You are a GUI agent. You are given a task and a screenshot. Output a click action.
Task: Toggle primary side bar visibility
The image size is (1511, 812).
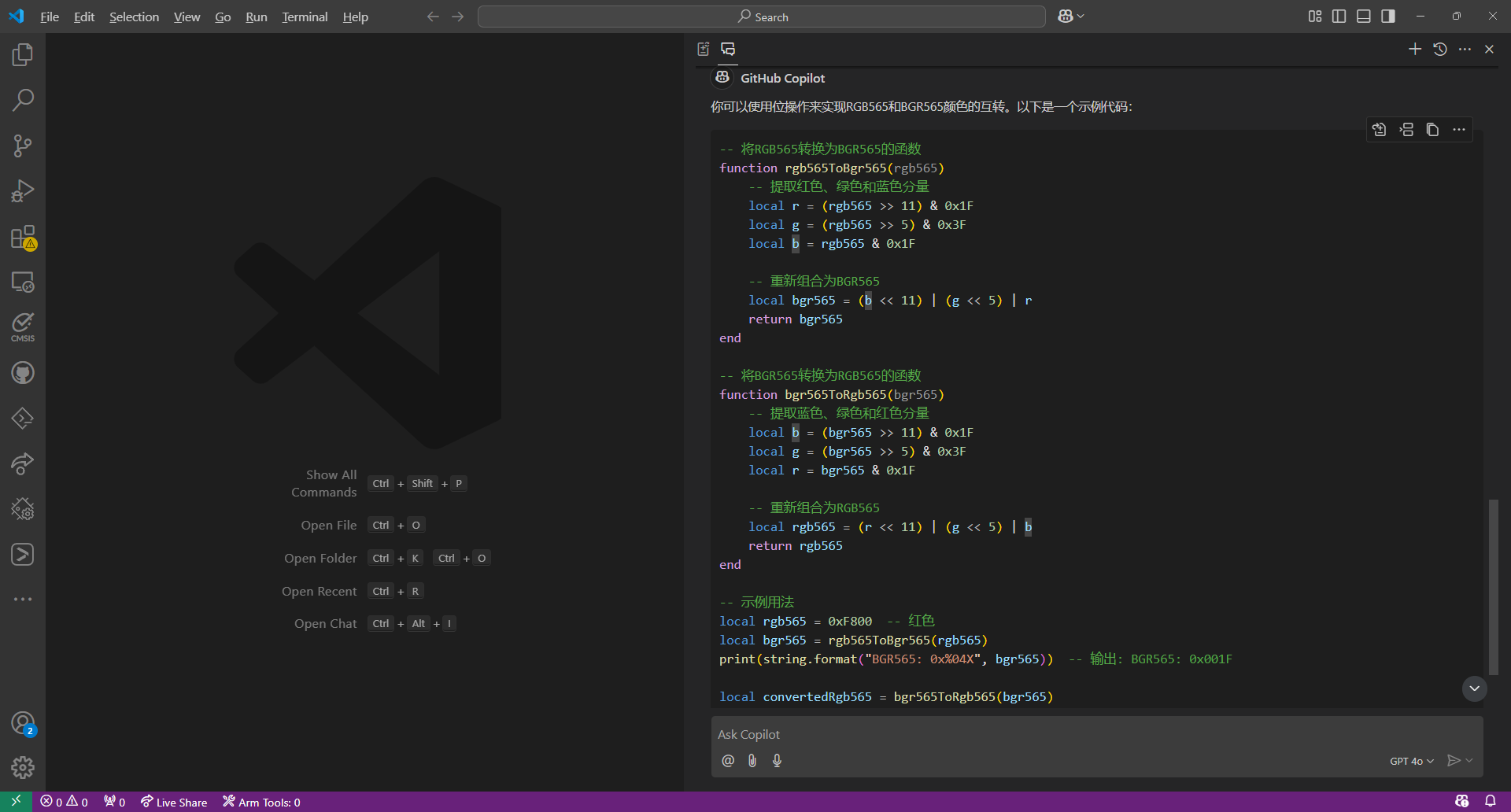coord(1339,17)
